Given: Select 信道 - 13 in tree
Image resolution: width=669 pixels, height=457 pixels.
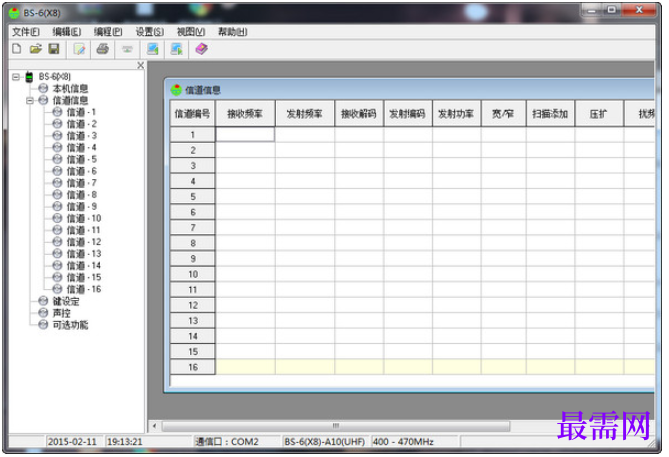Looking at the screenshot, I should tap(84, 254).
